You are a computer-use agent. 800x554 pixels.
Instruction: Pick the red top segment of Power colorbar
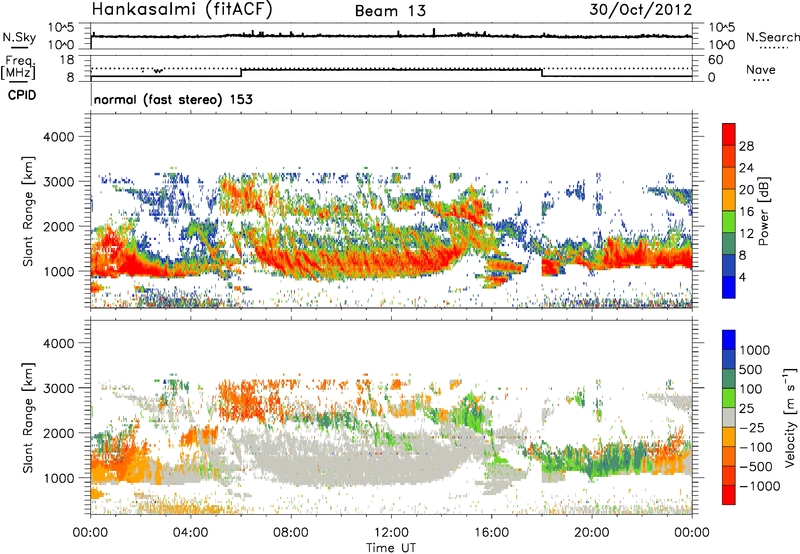pos(729,135)
